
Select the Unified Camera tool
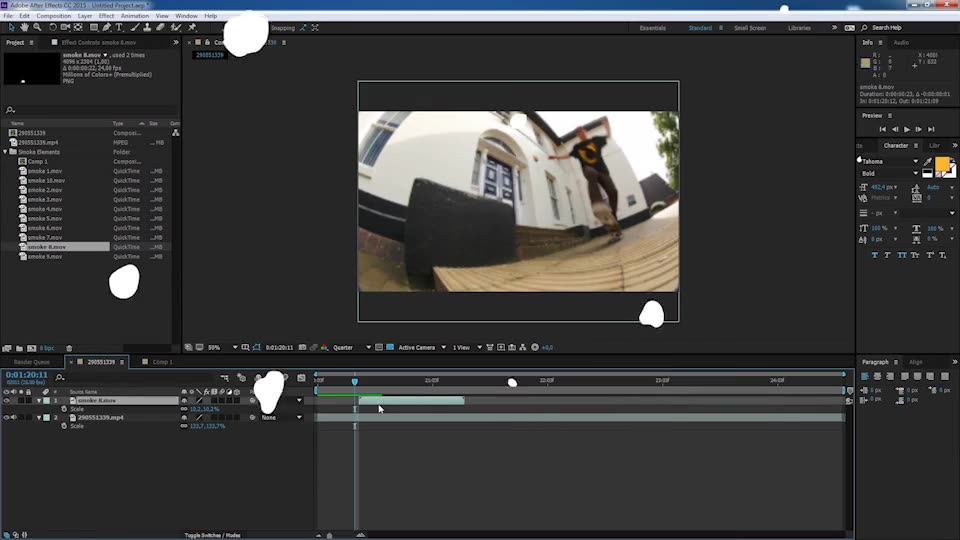(65, 28)
